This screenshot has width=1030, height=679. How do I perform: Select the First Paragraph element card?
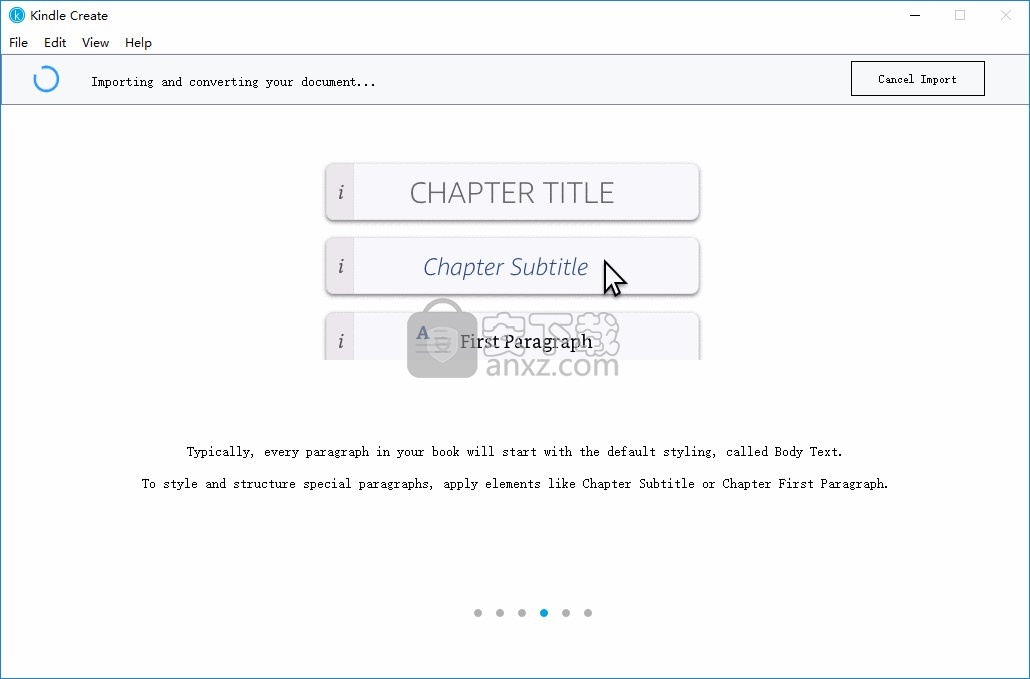[512, 336]
